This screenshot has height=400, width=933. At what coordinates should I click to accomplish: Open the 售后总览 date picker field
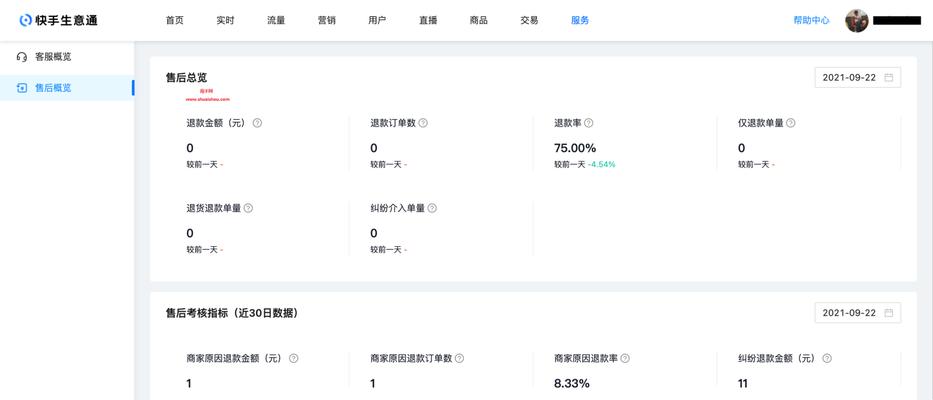[x=857, y=77]
